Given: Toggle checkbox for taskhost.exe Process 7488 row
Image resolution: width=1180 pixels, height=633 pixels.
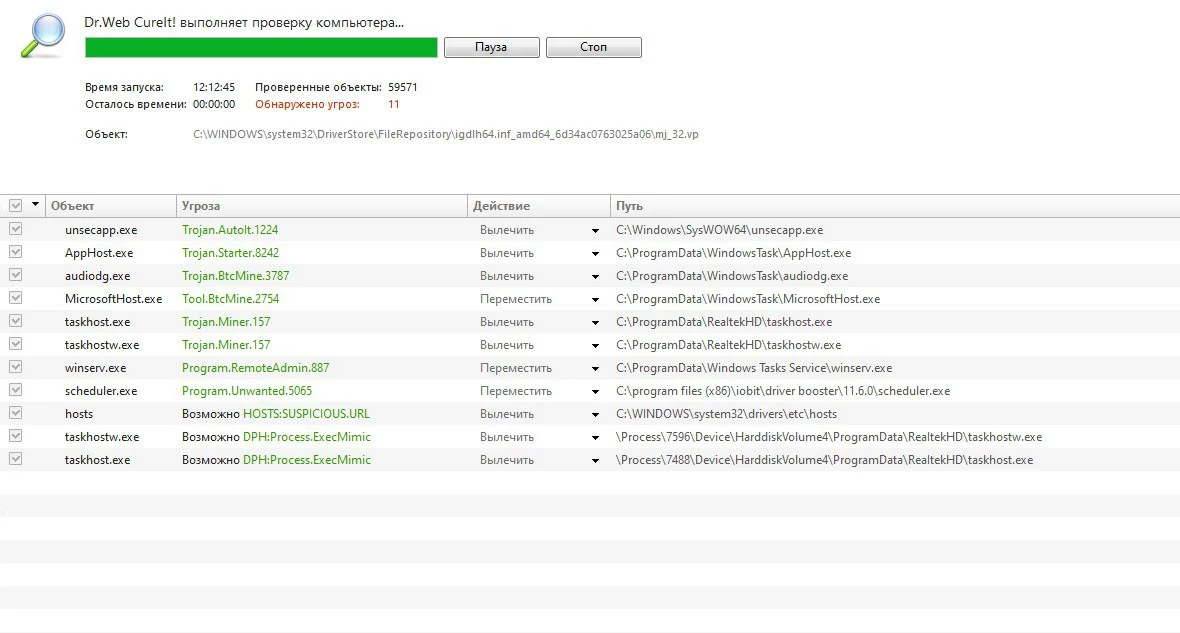Looking at the screenshot, I should pos(15,459).
